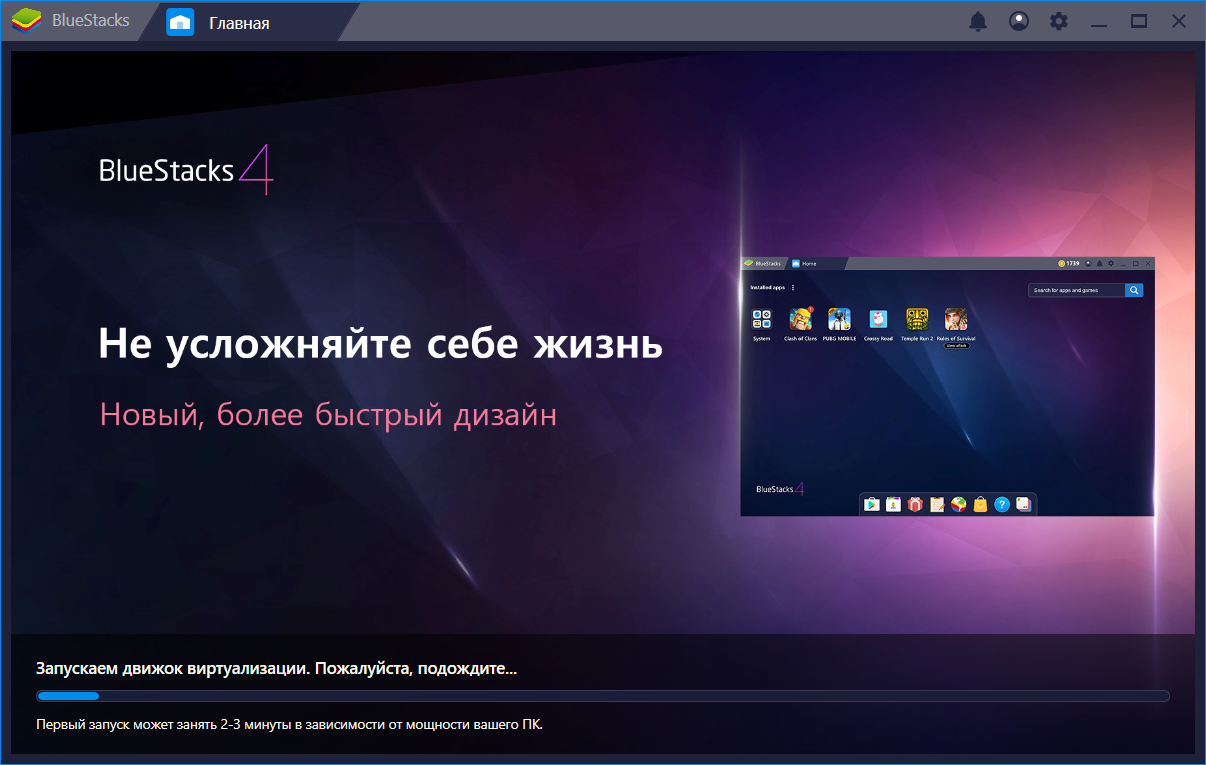Open the System apps folder
The height and width of the screenshot is (765, 1206).
coord(762,319)
